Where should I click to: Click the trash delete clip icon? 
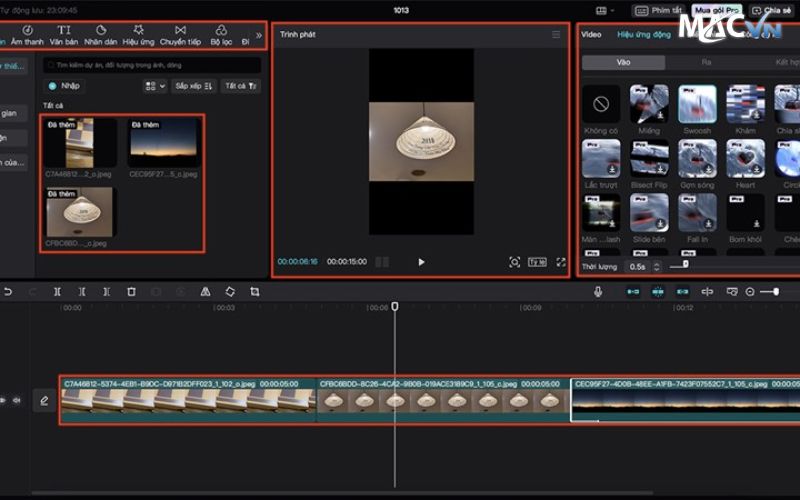tap(131, 292)
